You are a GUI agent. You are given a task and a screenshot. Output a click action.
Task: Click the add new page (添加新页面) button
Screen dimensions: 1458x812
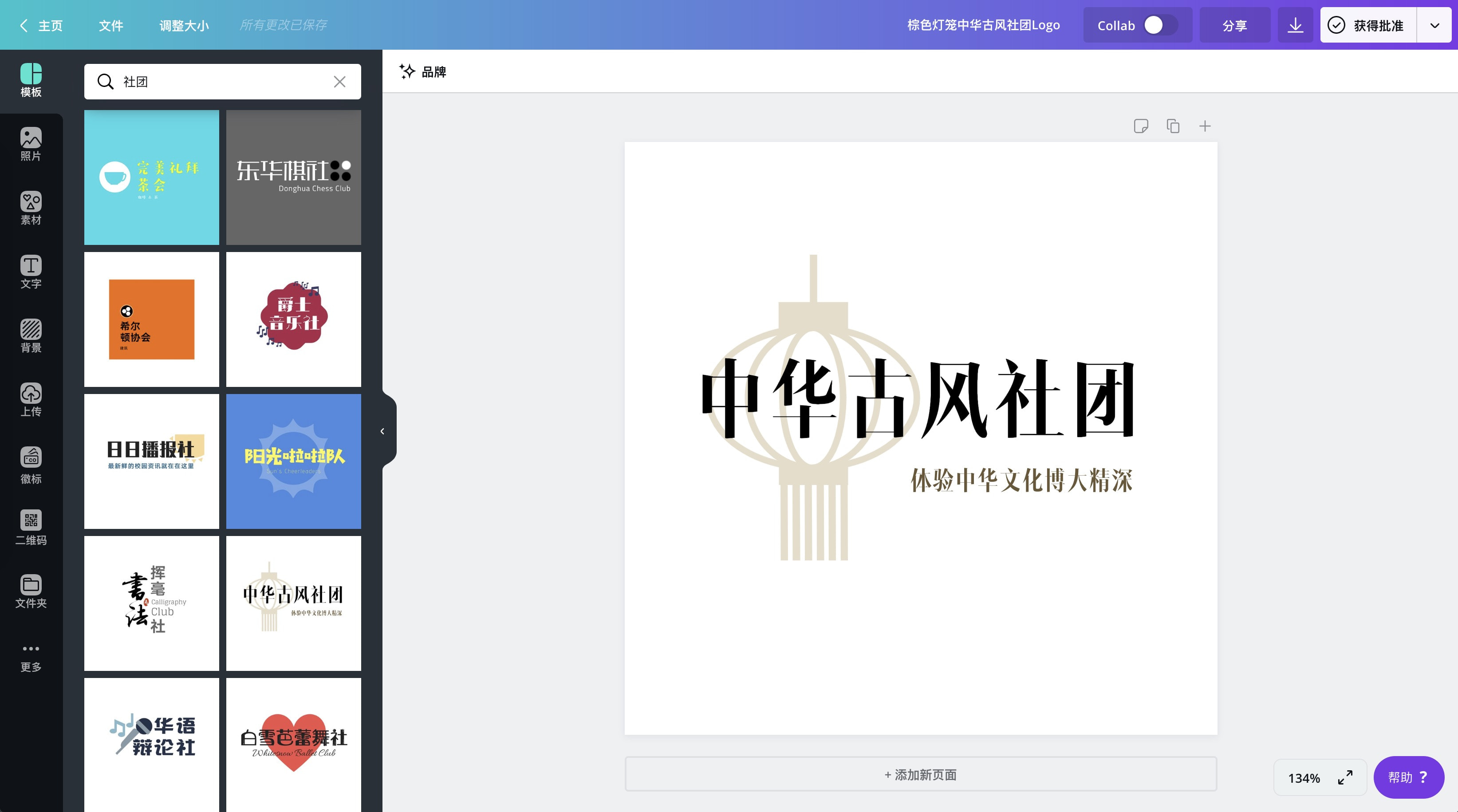(920, 774)
